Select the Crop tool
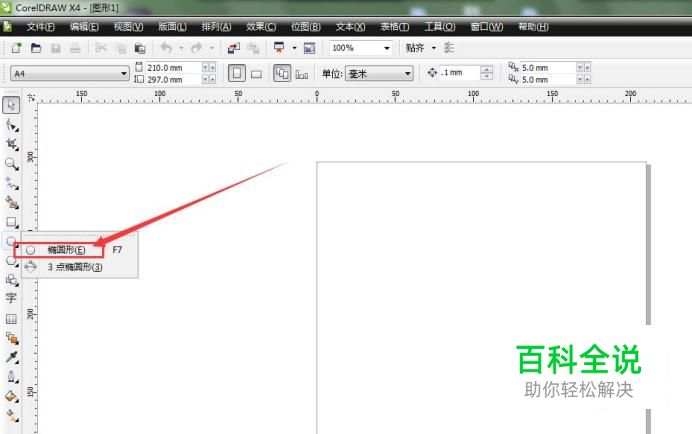 tap(11, 144)
